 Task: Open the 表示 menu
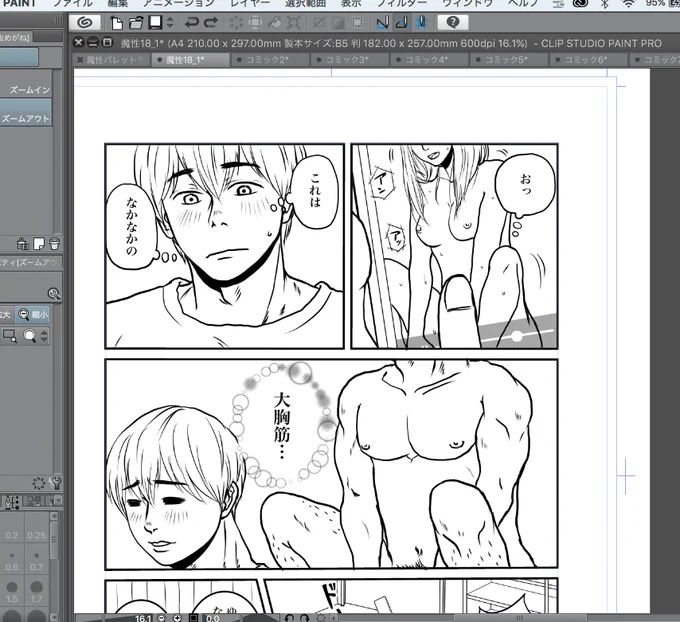pyautogui.click(x=351, y=3)
